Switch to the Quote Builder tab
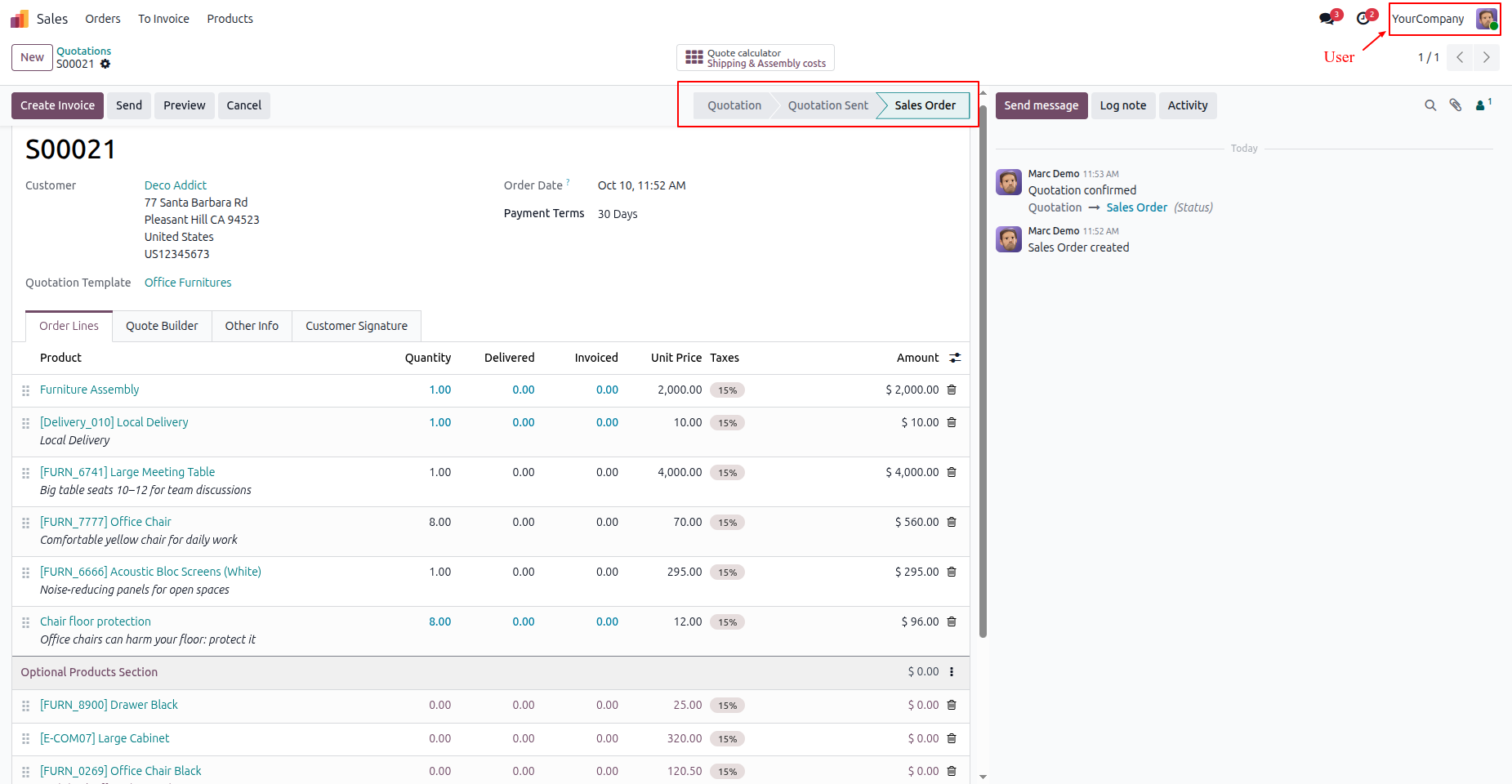 [x=162, y=326]
